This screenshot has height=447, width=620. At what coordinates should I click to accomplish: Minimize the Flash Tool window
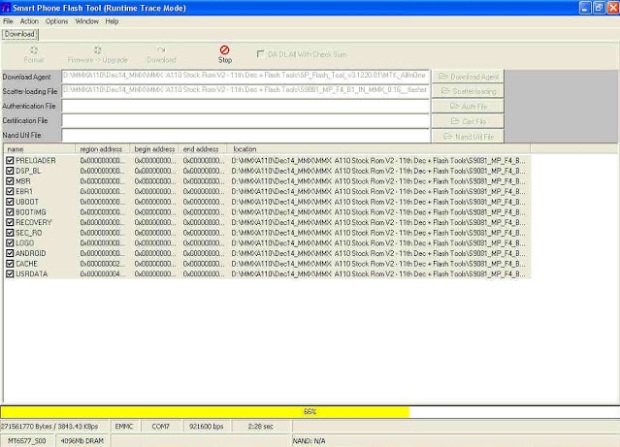[585, 8]
